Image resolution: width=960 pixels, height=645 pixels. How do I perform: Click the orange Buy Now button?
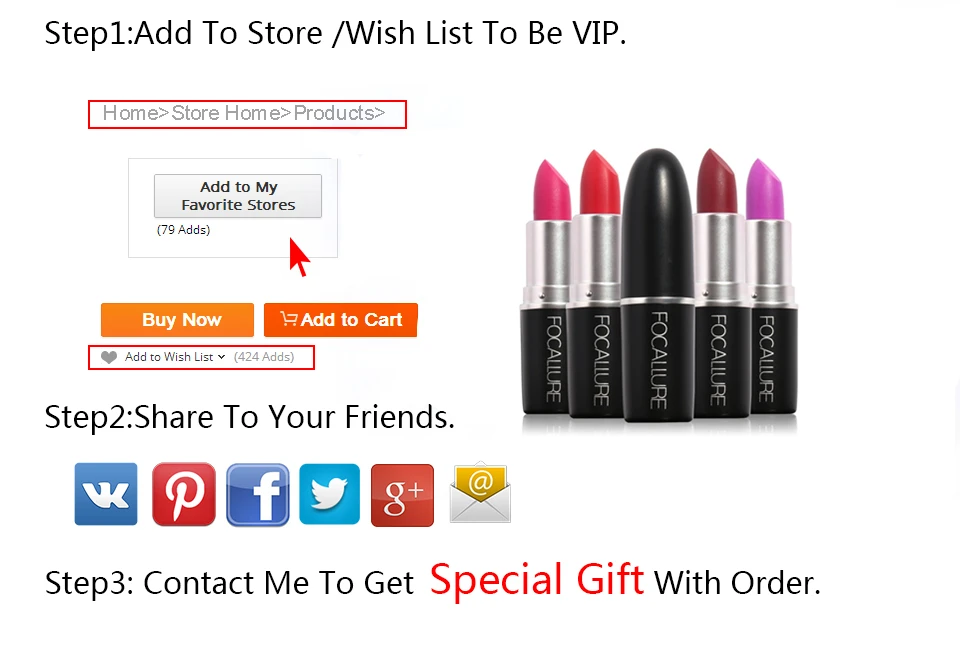(178, 319)
